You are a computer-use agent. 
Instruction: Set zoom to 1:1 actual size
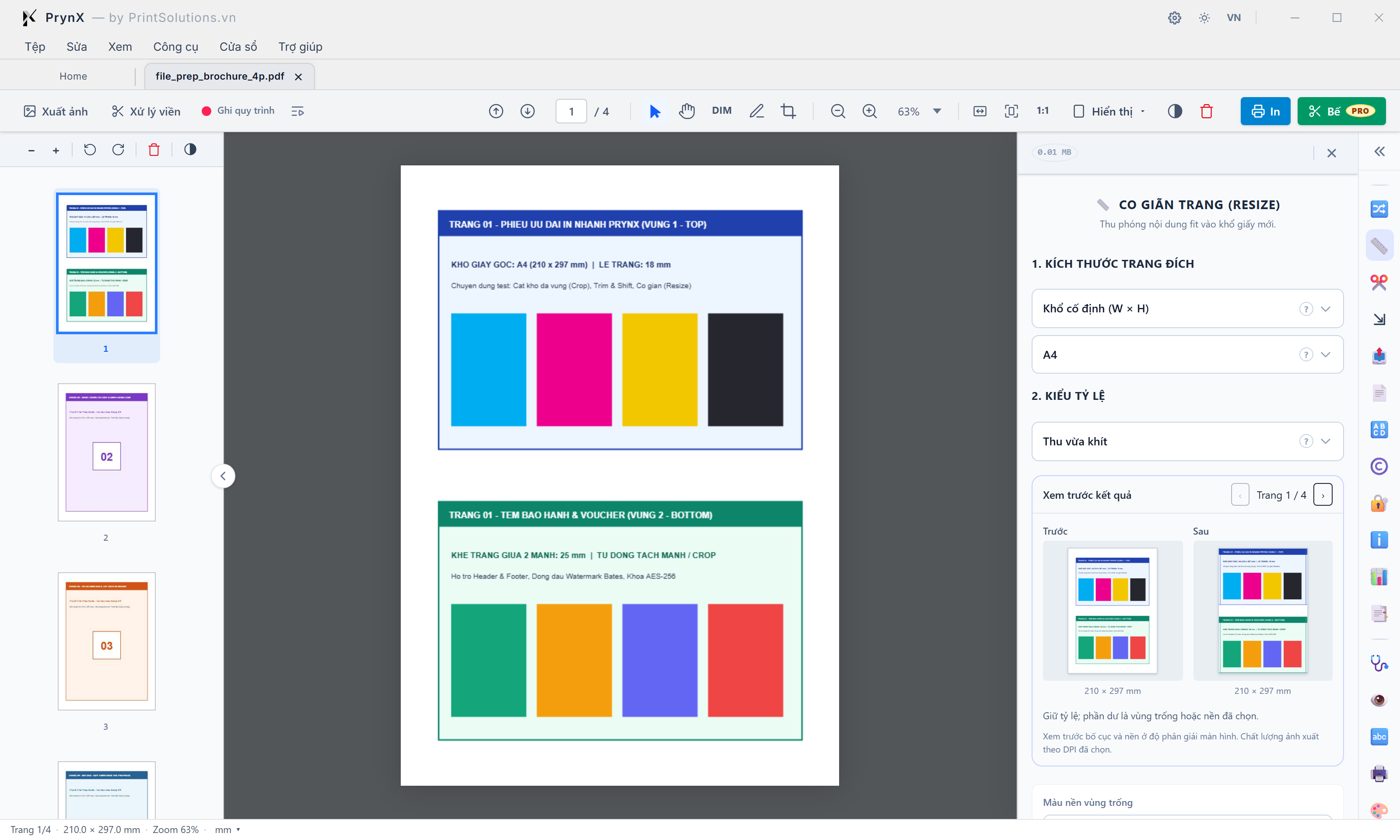1043,111
